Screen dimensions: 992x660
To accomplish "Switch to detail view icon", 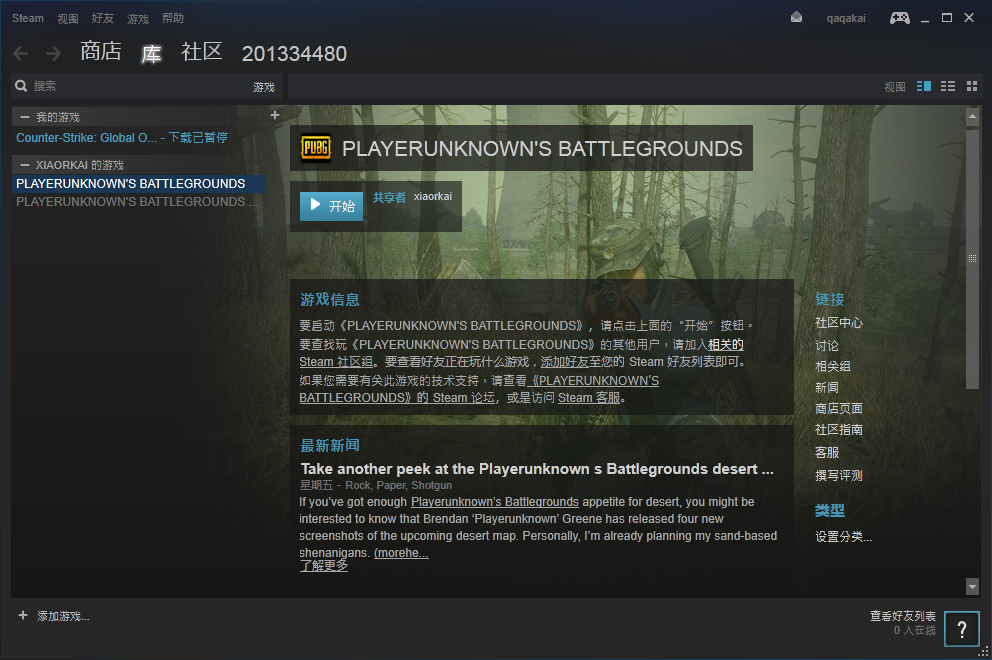I will click(x=923, y=87).
